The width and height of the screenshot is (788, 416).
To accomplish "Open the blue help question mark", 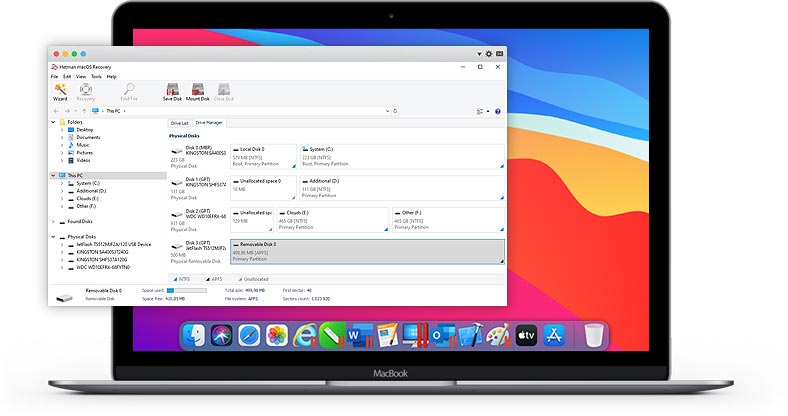I will (498, 112).
